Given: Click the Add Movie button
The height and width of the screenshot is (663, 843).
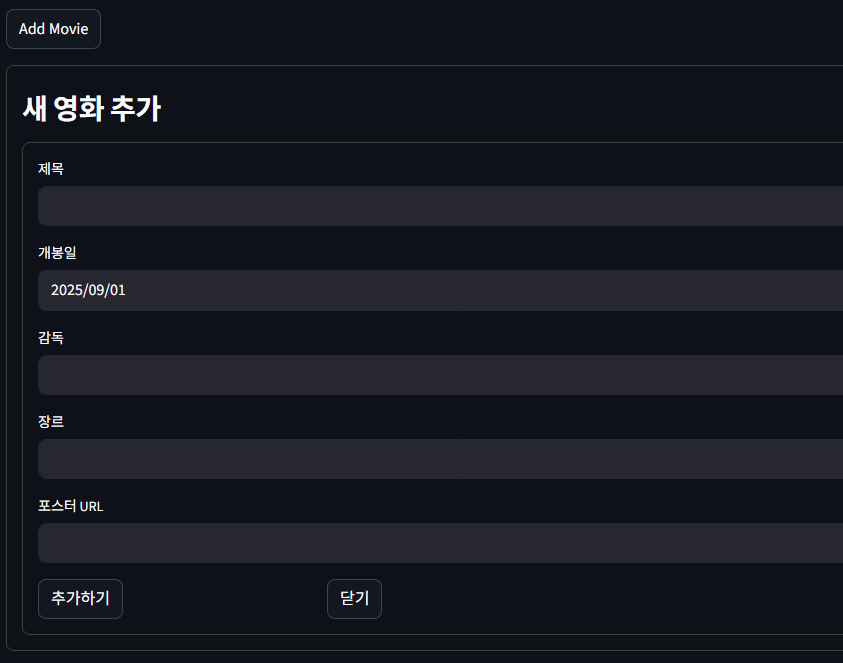Looking at the screenshot, I should tap(53, 29).
